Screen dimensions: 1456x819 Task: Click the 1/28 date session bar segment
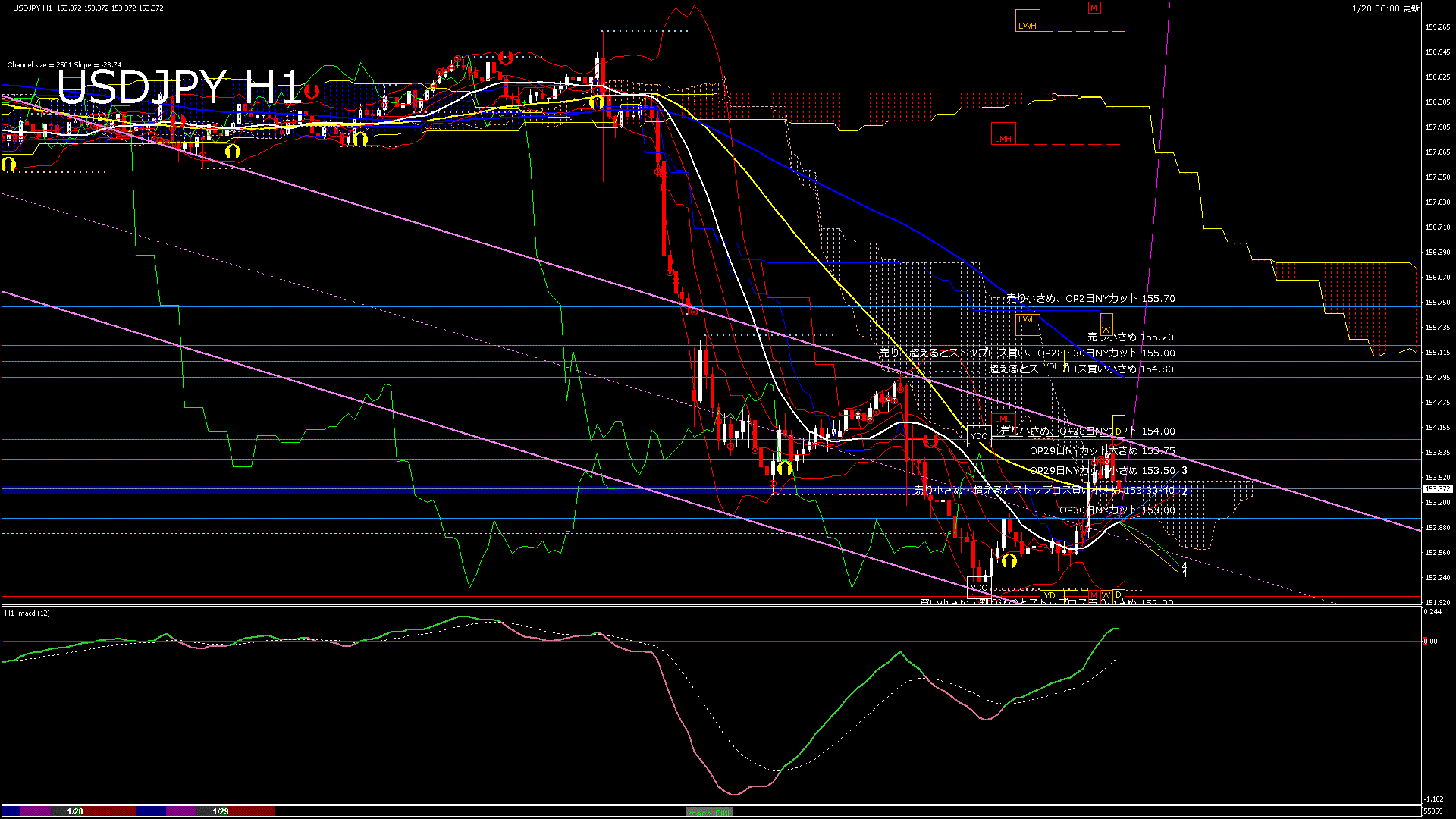coord(75,811)
